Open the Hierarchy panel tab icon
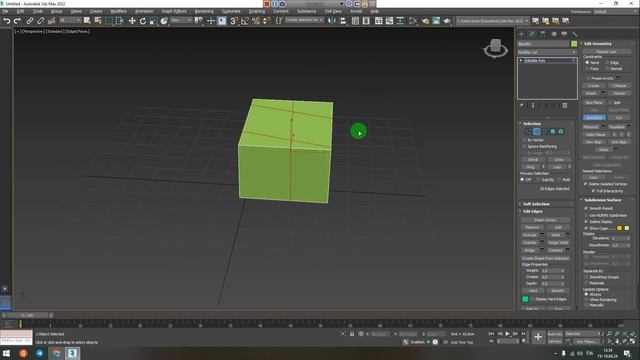Image resolution: width=640 pixels, height=360 pixels. tap(542, 34)
